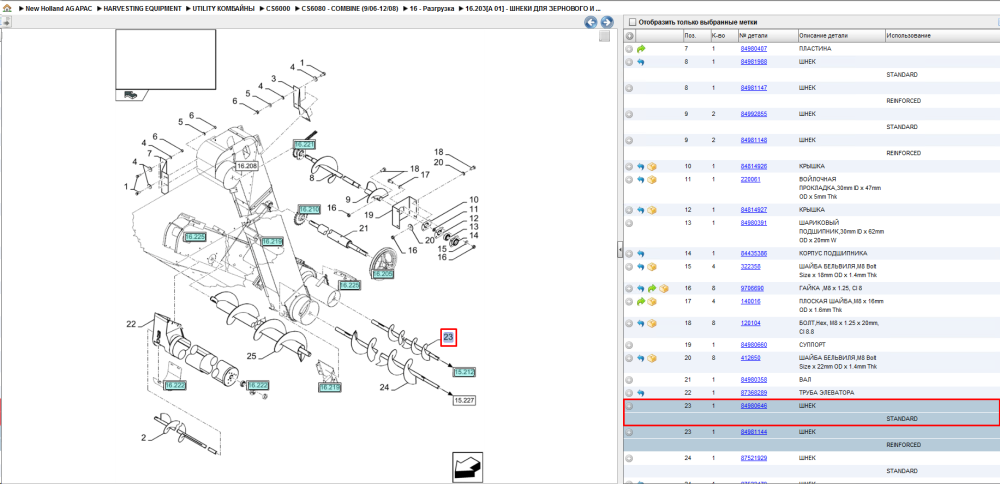Click package icon for part 322358
1000x484 pixels.
click(652, 267)
